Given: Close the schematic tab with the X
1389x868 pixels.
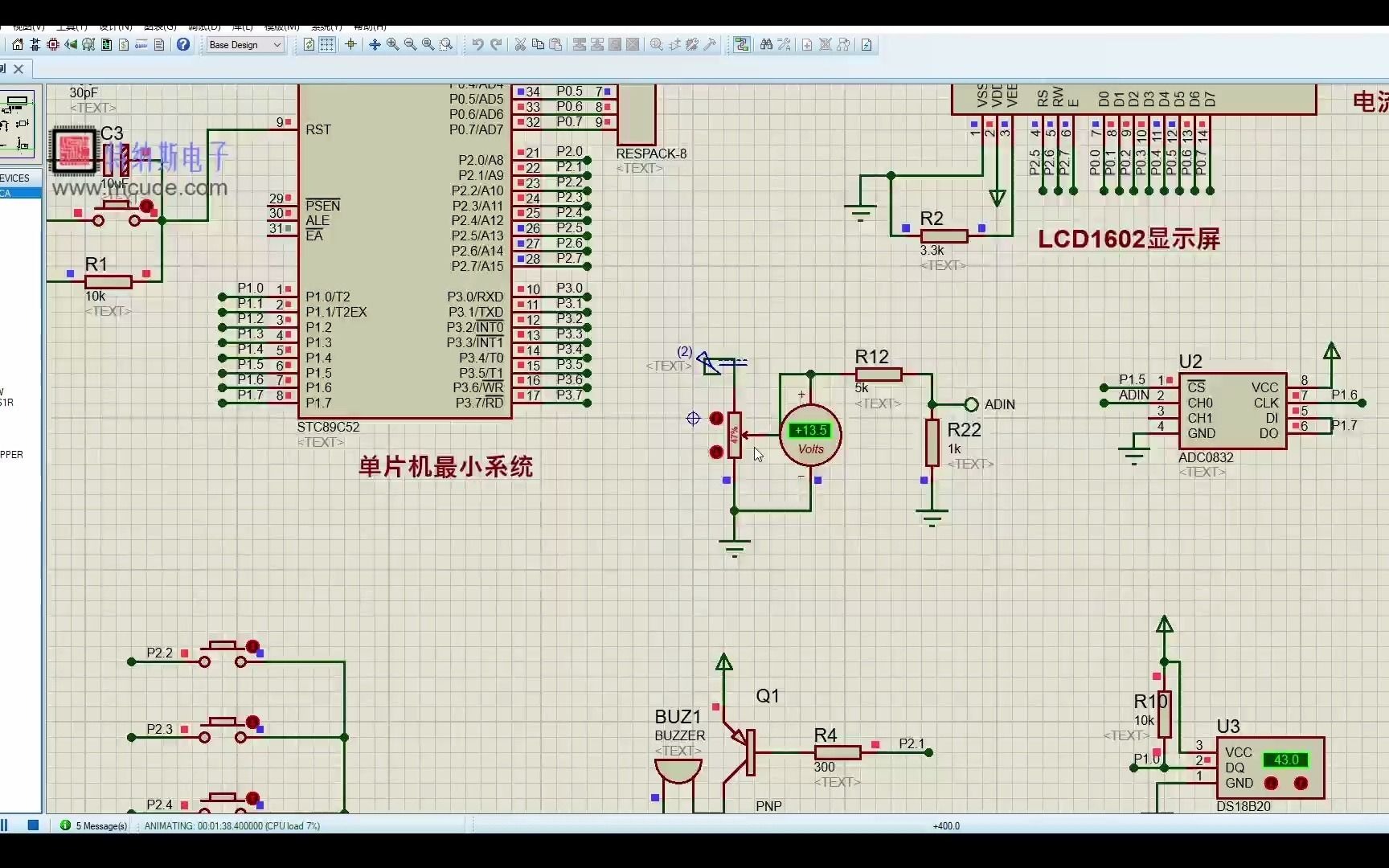Looking at the screenshot, I should coord(18,69).
